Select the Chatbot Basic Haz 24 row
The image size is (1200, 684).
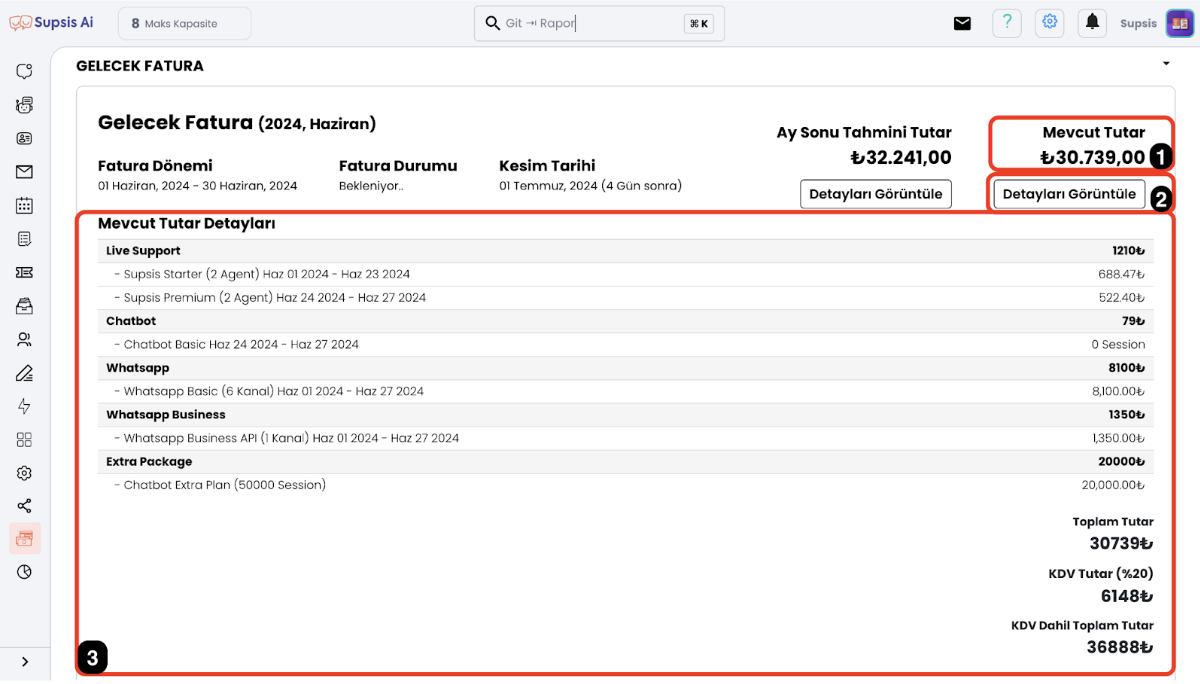626,345
